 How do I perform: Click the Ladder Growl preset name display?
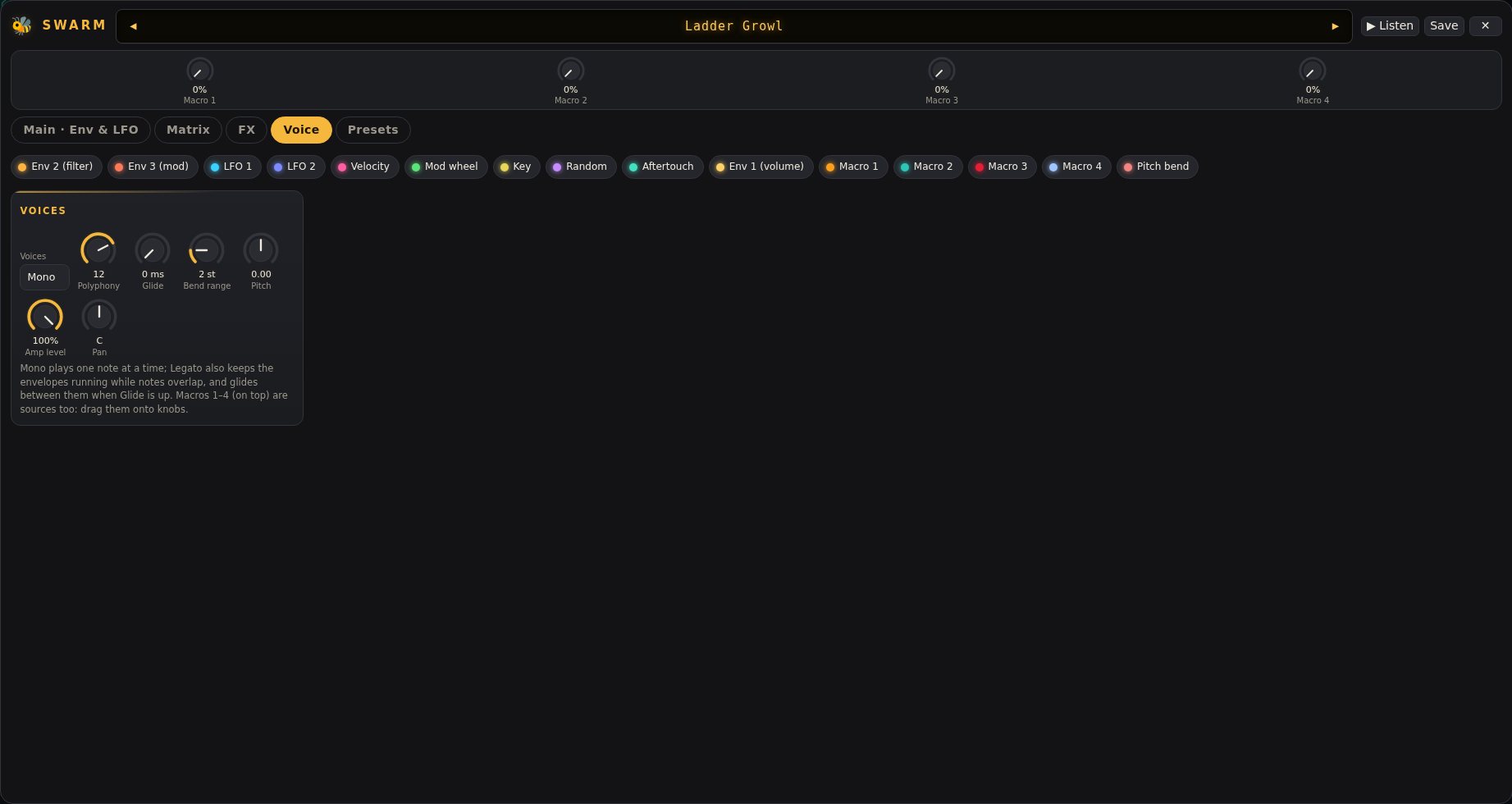pos(733,26)
